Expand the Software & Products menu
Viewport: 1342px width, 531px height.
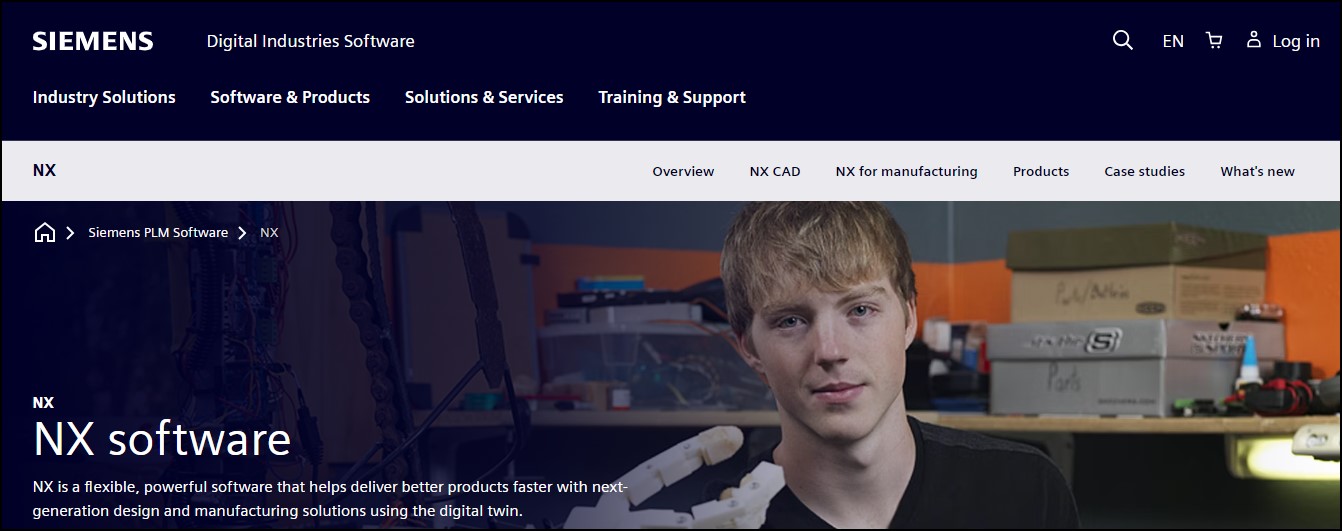[290, 97]
